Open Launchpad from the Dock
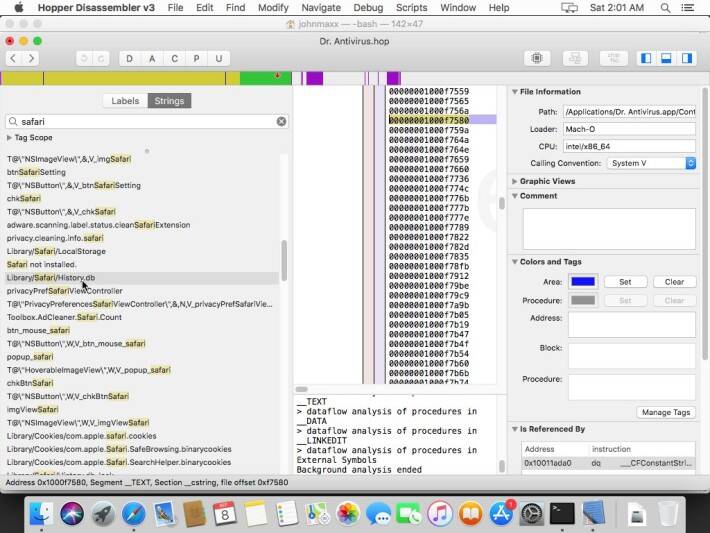Screen dimensions: 710x533 pyautogui.click(x=102, y=514)
